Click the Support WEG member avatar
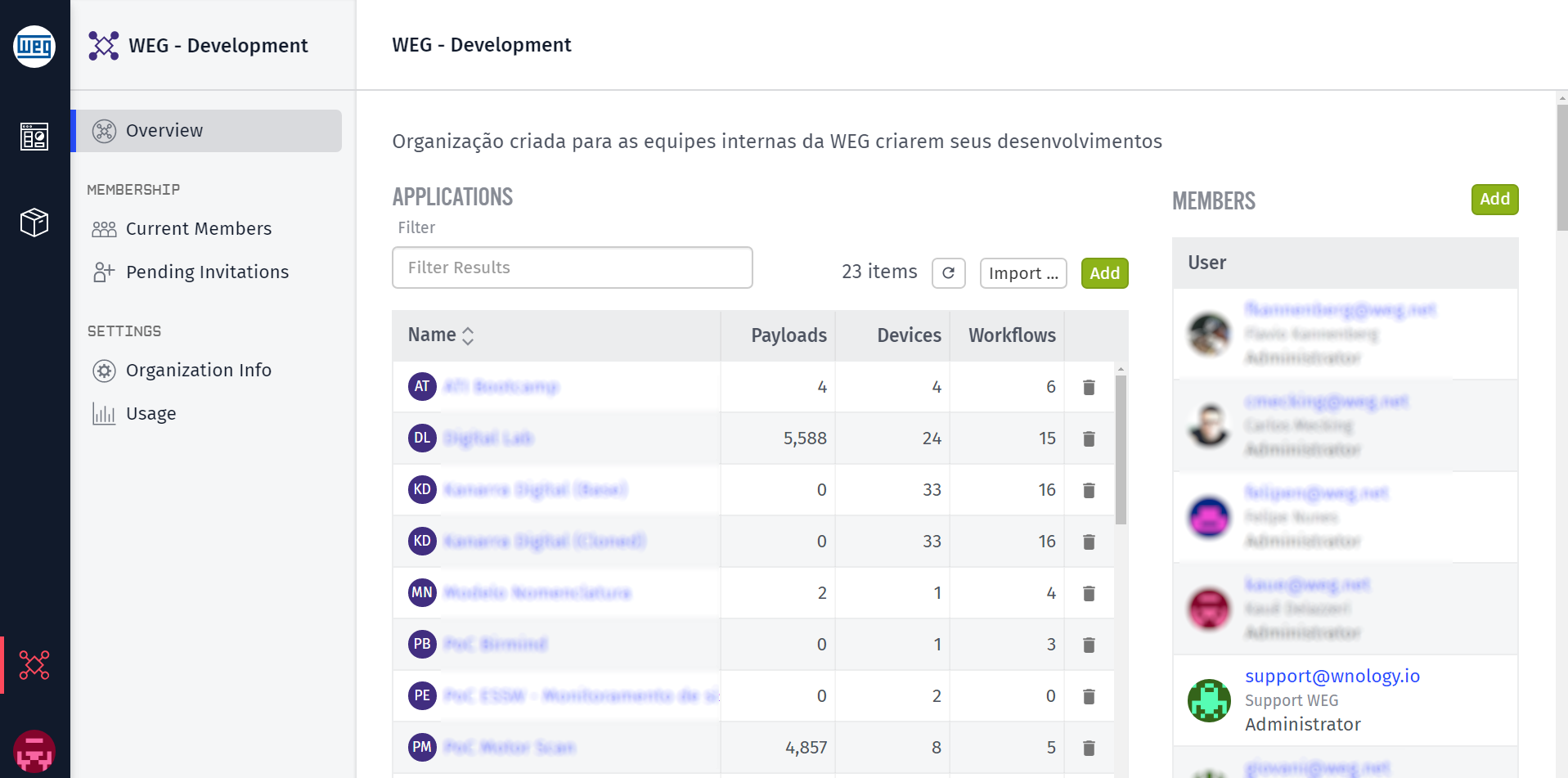The height and width of the screenshot is (778, 1568). [1209, 700]
